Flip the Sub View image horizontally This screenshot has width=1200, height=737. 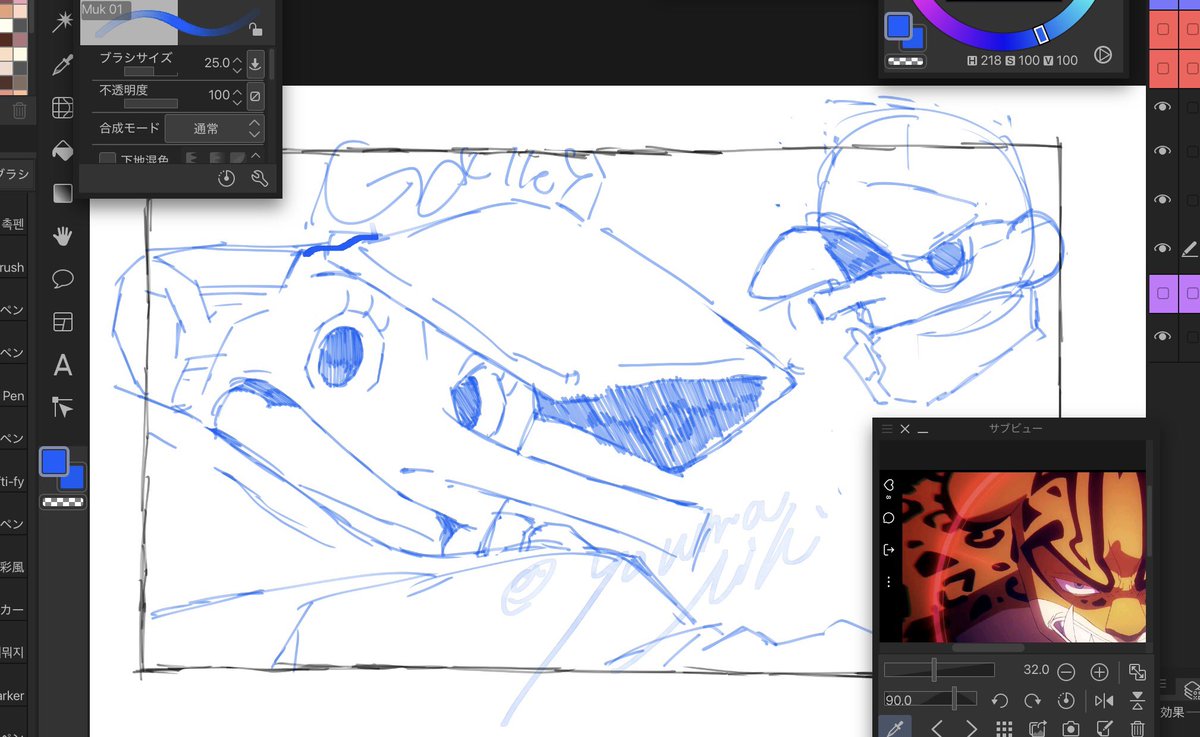click(1104, 700)
